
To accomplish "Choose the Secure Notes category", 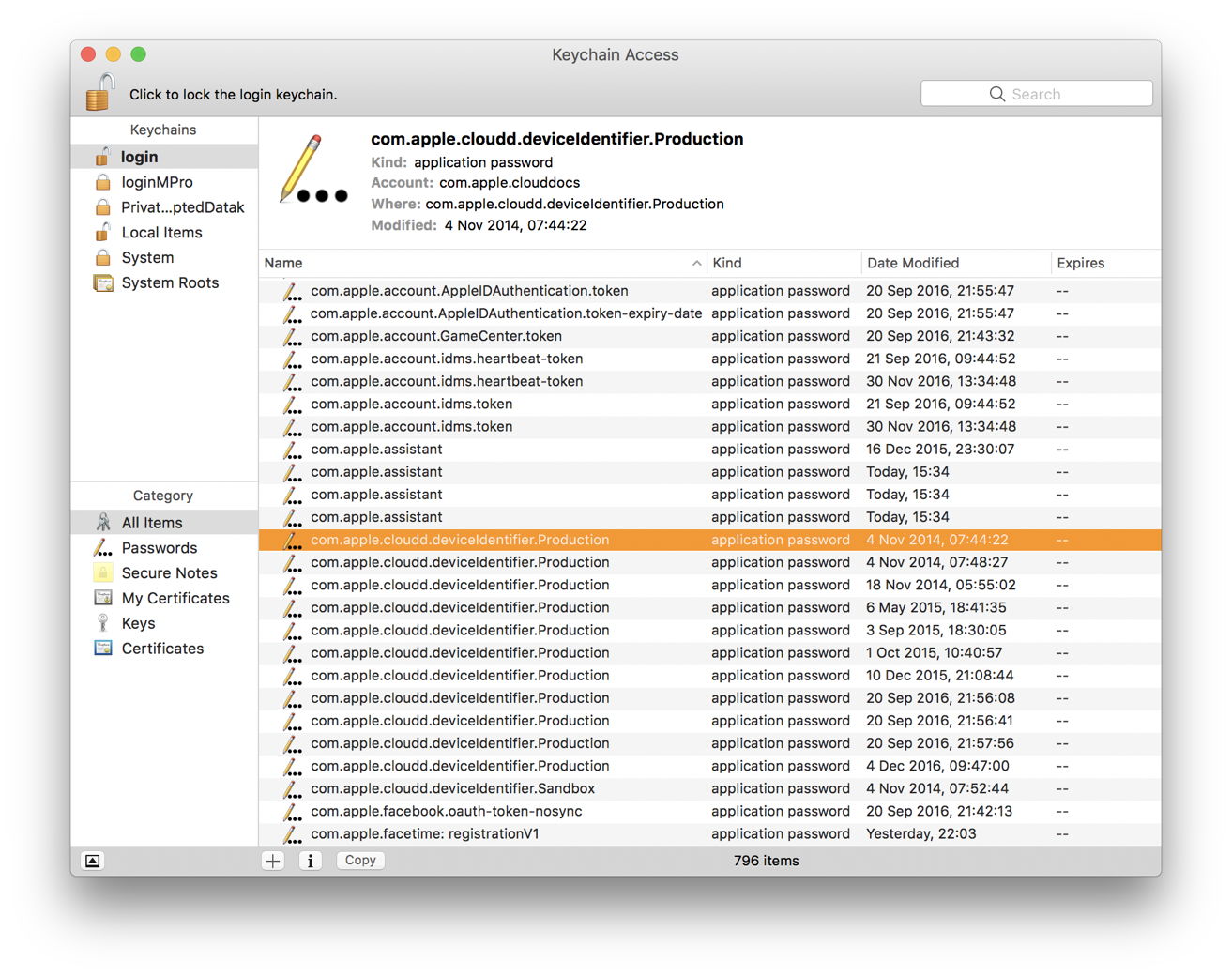I will pos(169,573).
